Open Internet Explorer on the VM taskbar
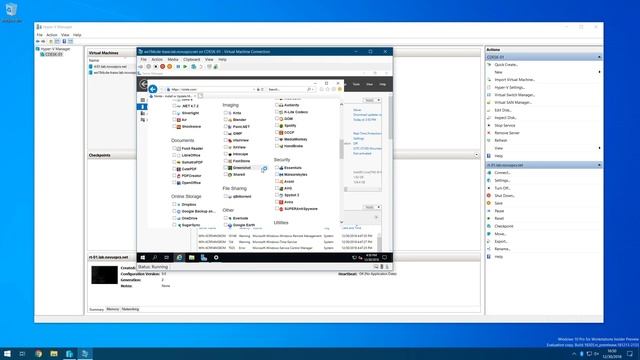The height and width of the screenshot is (360, 640). 179,258
